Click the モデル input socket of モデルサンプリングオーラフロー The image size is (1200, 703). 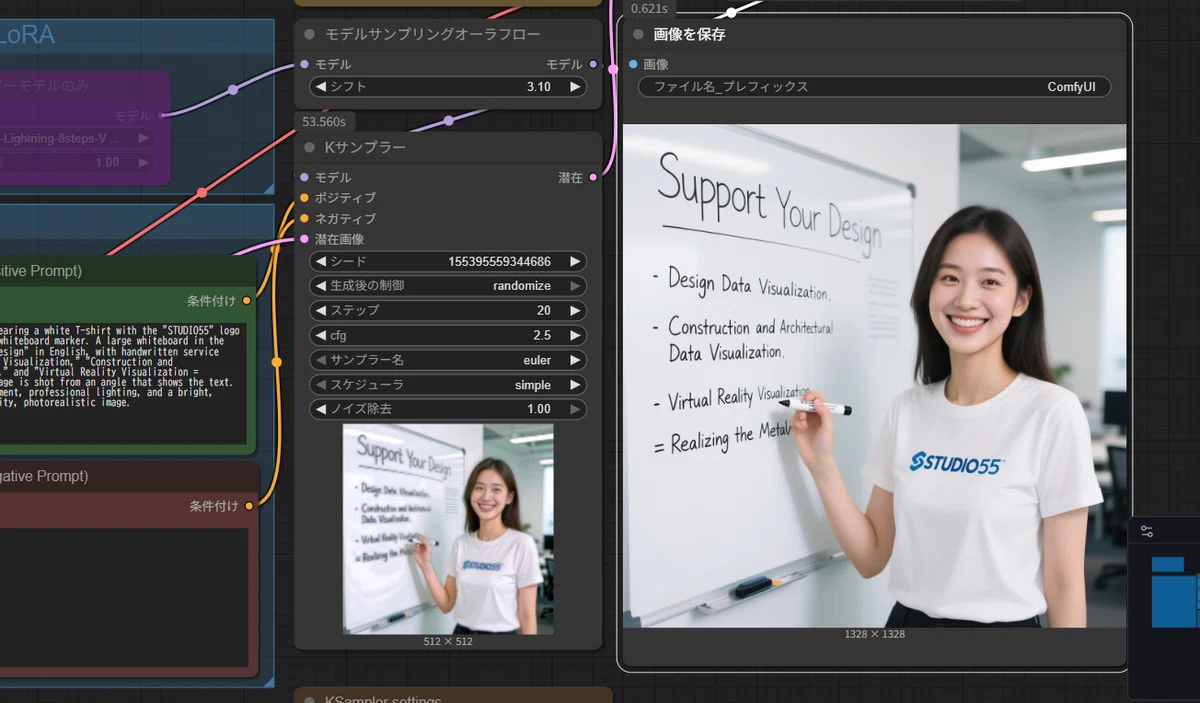click(x=304, y=64)
